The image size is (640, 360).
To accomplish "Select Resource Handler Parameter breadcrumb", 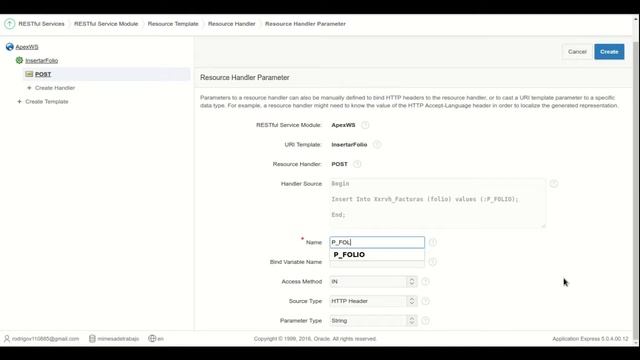I will click(x=305, y=24).
